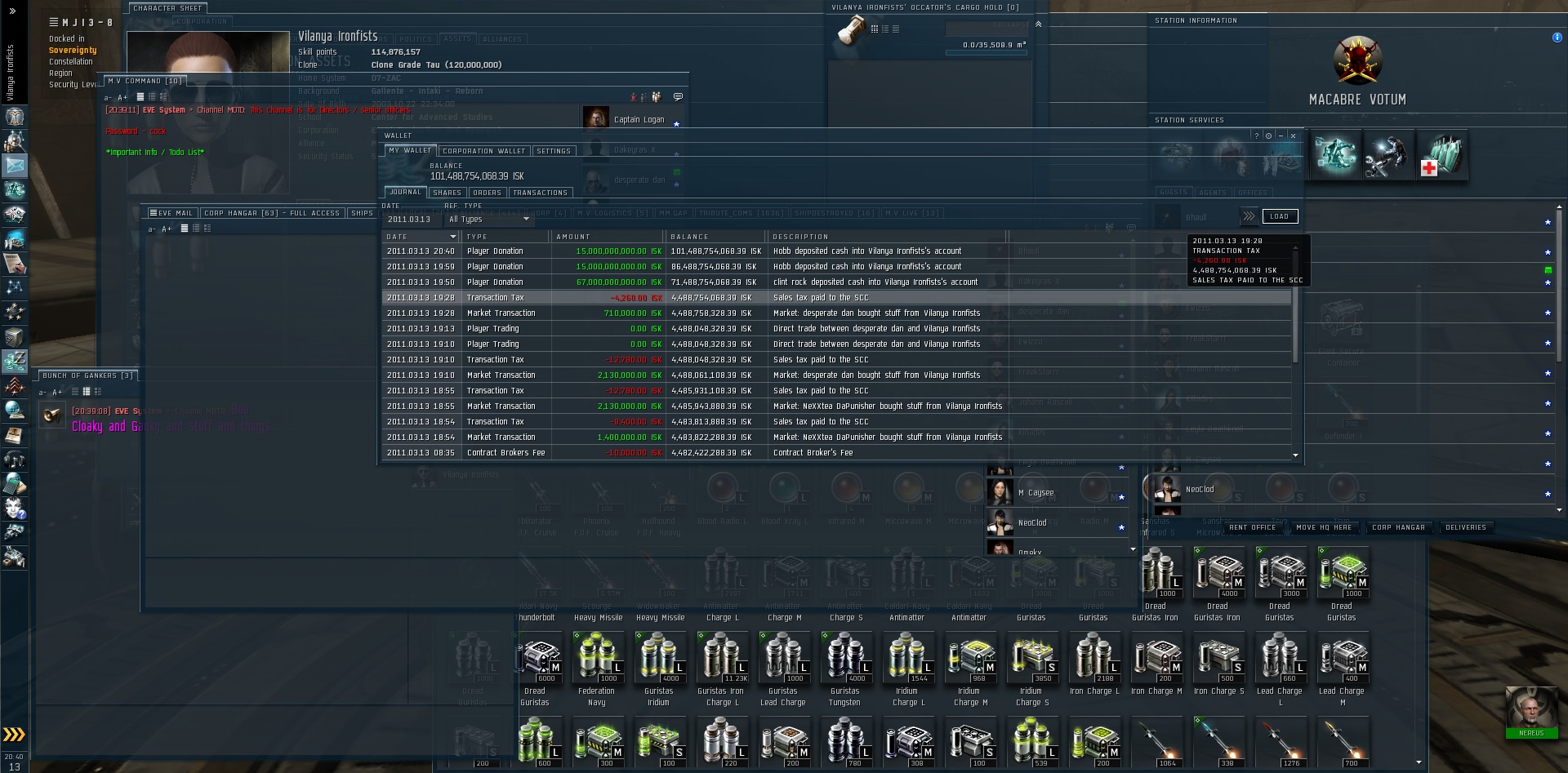
Task: Click the Move HQ Here button
Action: 1324,527
